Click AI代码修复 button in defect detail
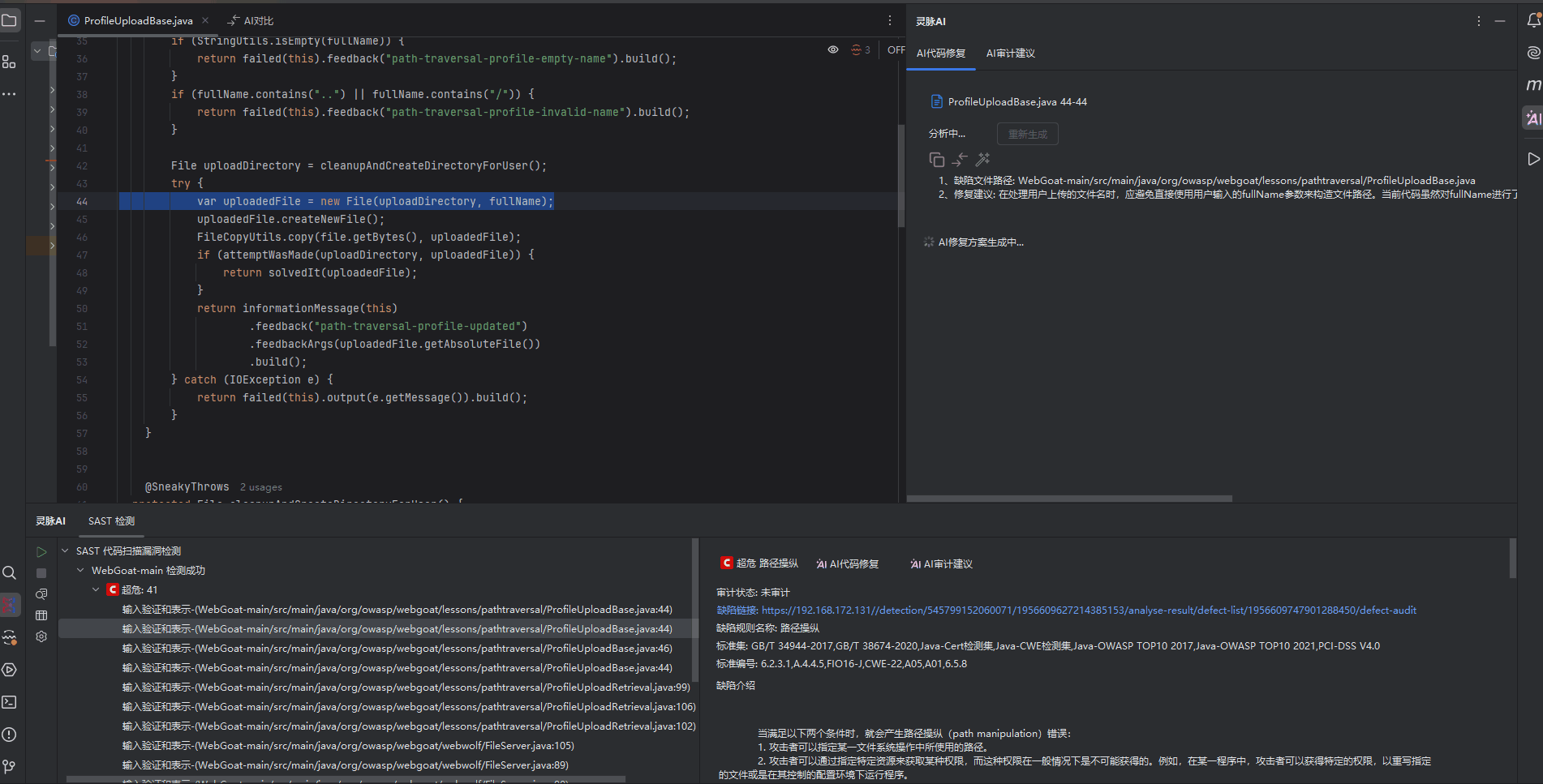 [x=848, y=563]
